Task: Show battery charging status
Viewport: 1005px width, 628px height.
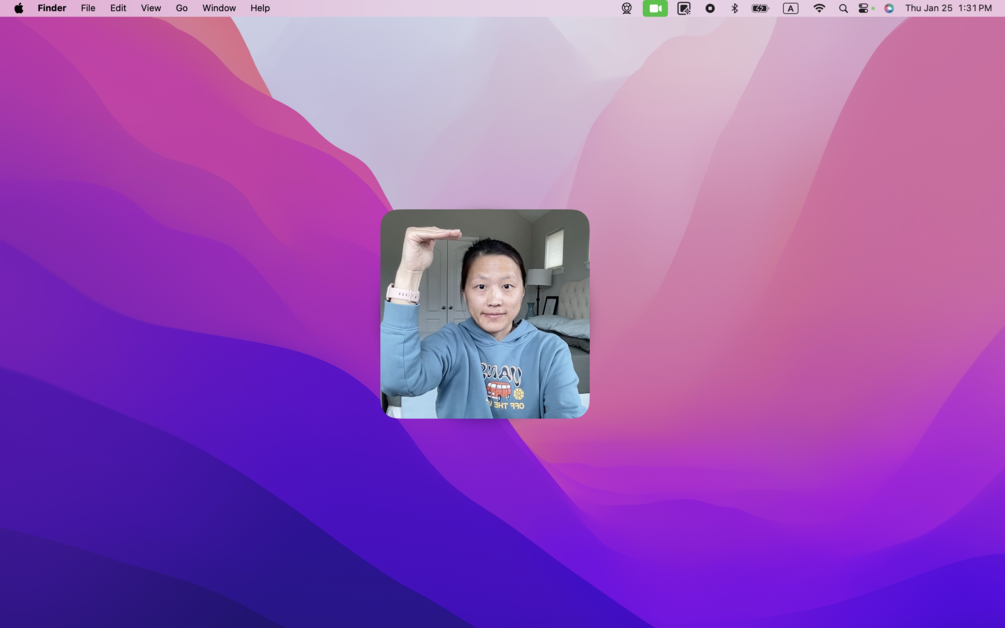Action: tap(760, 8)
